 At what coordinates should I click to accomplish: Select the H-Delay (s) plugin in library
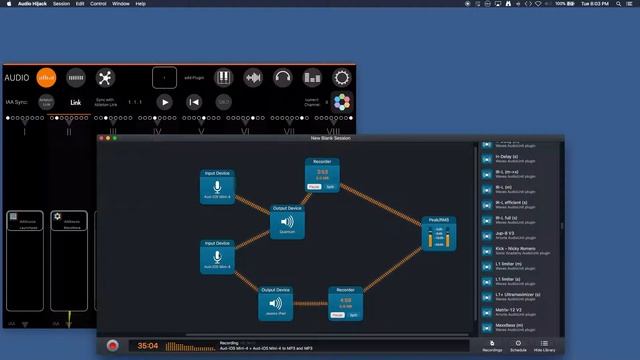(520, 159)
